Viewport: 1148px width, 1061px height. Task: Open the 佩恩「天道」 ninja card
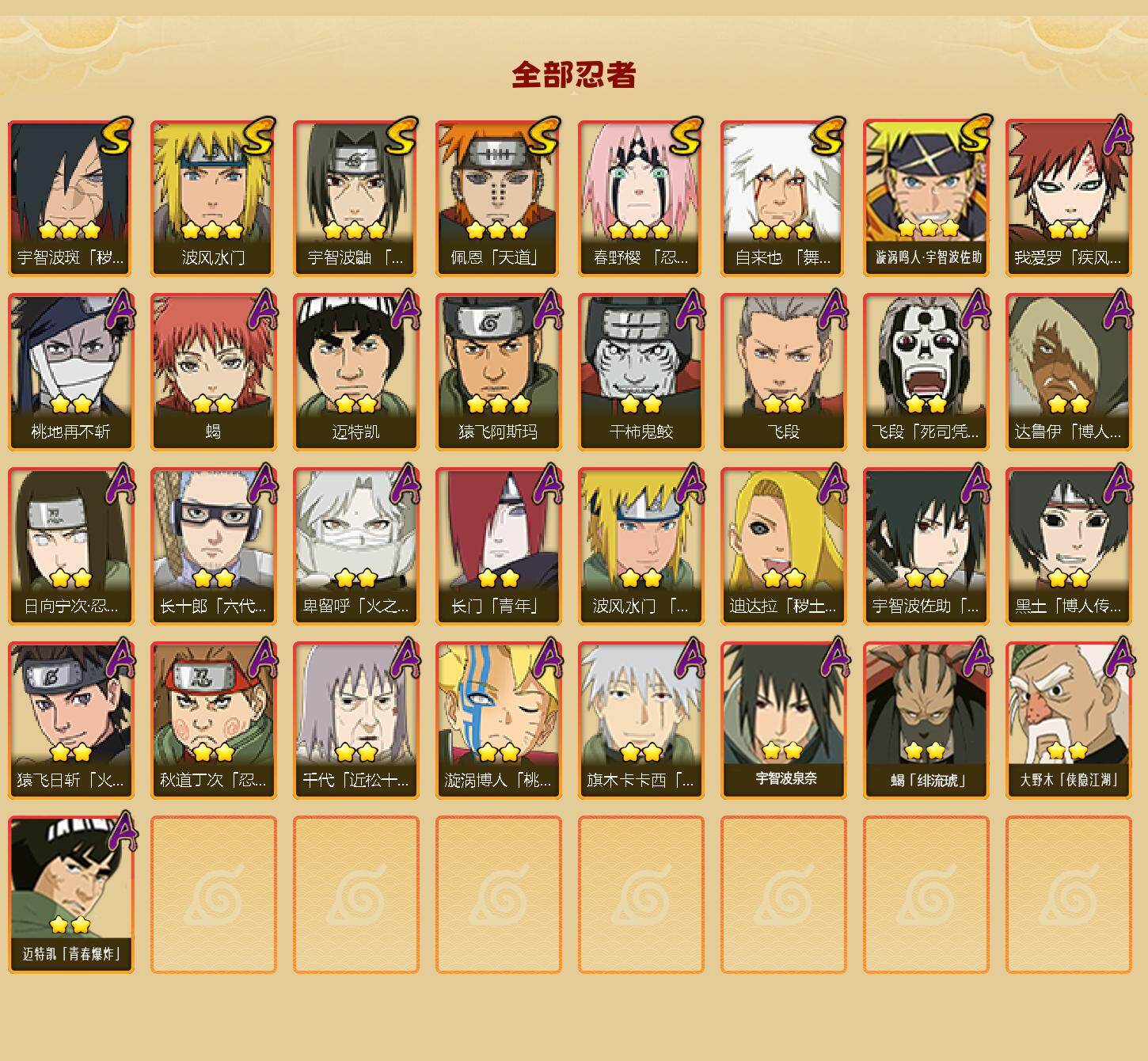tap(499, 198)
